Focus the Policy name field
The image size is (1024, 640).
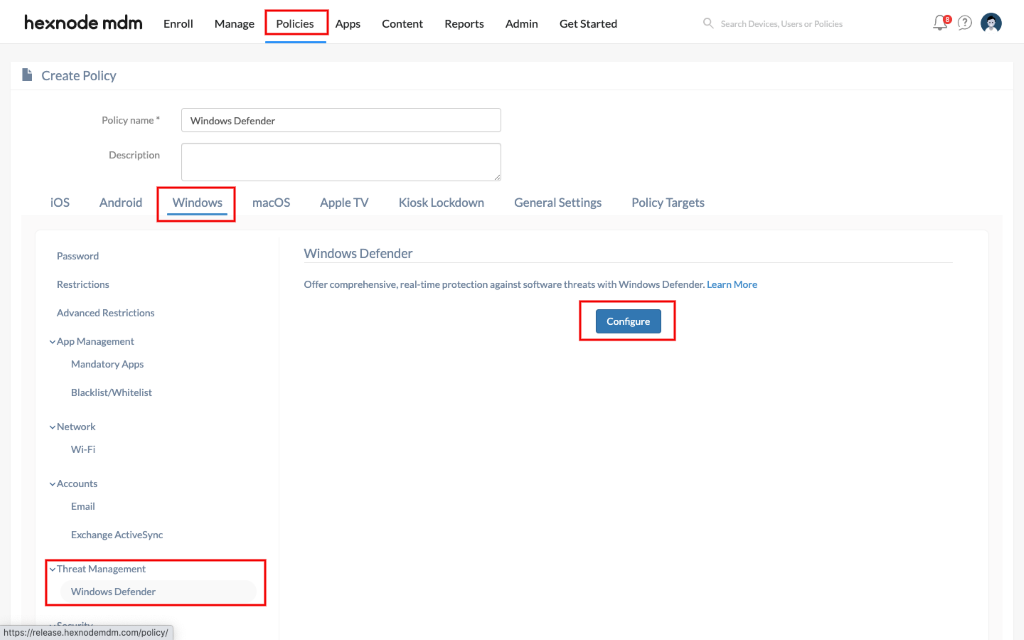click(x=341, y=120)
